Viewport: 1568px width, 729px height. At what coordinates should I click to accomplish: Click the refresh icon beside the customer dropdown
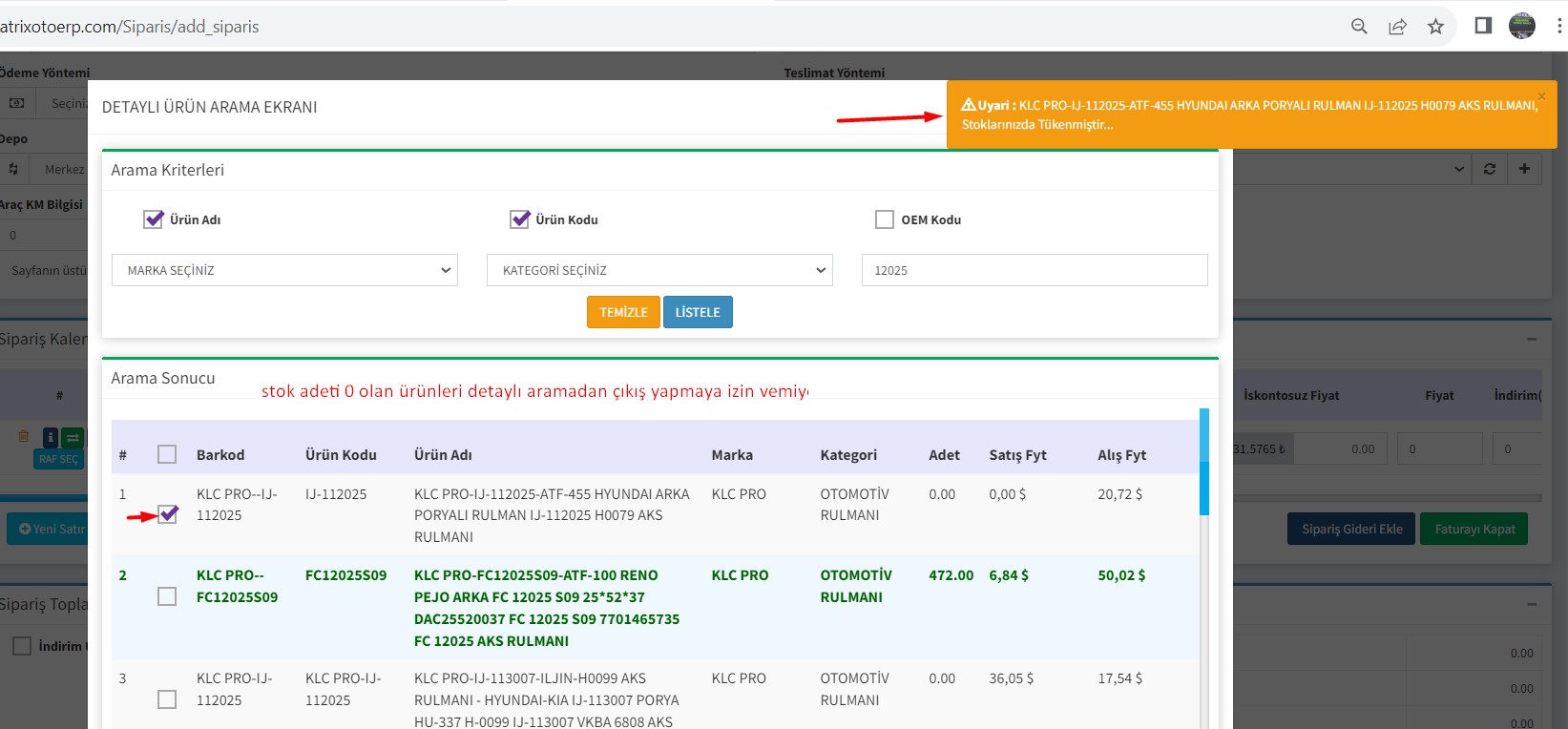point(1489,169)
